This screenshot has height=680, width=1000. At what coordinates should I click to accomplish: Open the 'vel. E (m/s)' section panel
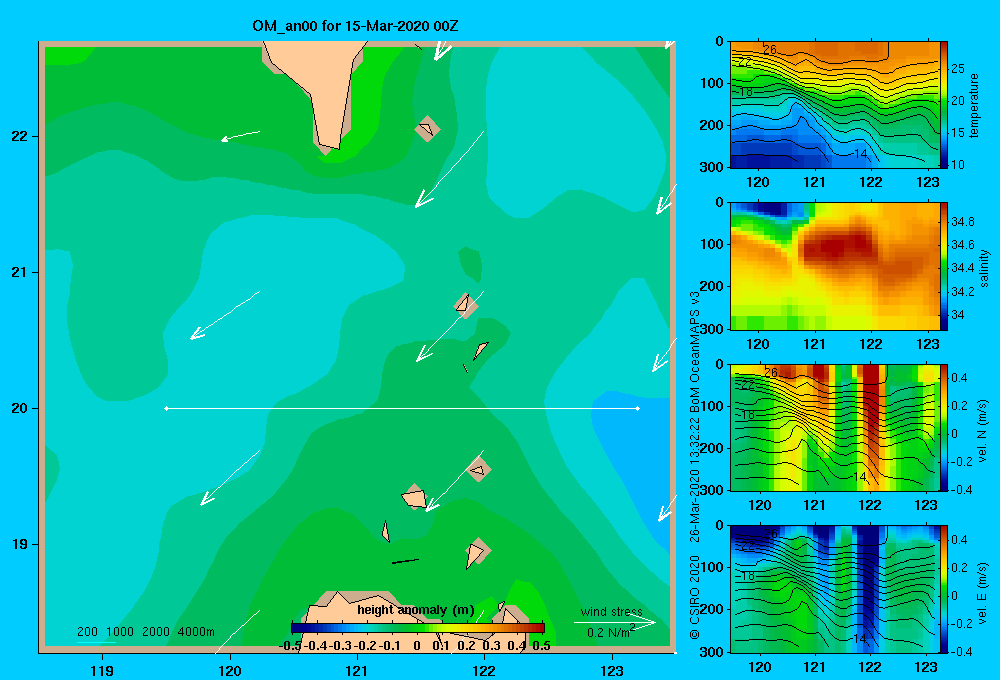point(834,589)
